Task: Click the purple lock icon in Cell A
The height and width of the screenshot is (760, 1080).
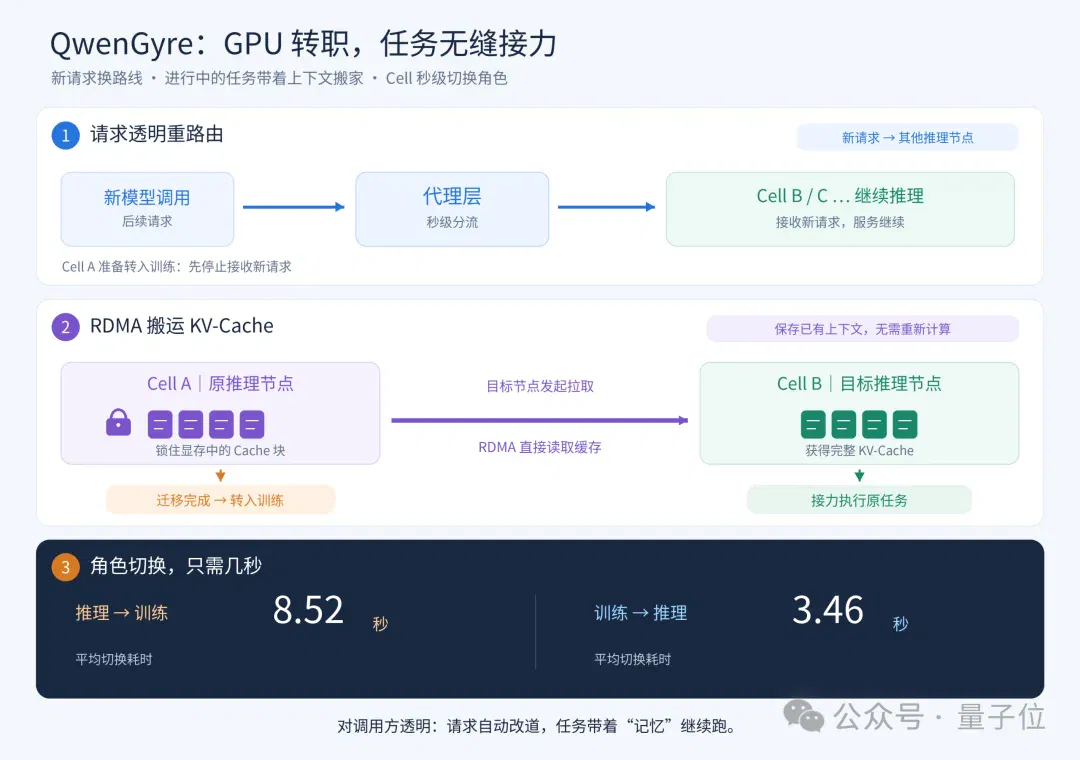Action: pyautogui.click(x=118, y=422)
